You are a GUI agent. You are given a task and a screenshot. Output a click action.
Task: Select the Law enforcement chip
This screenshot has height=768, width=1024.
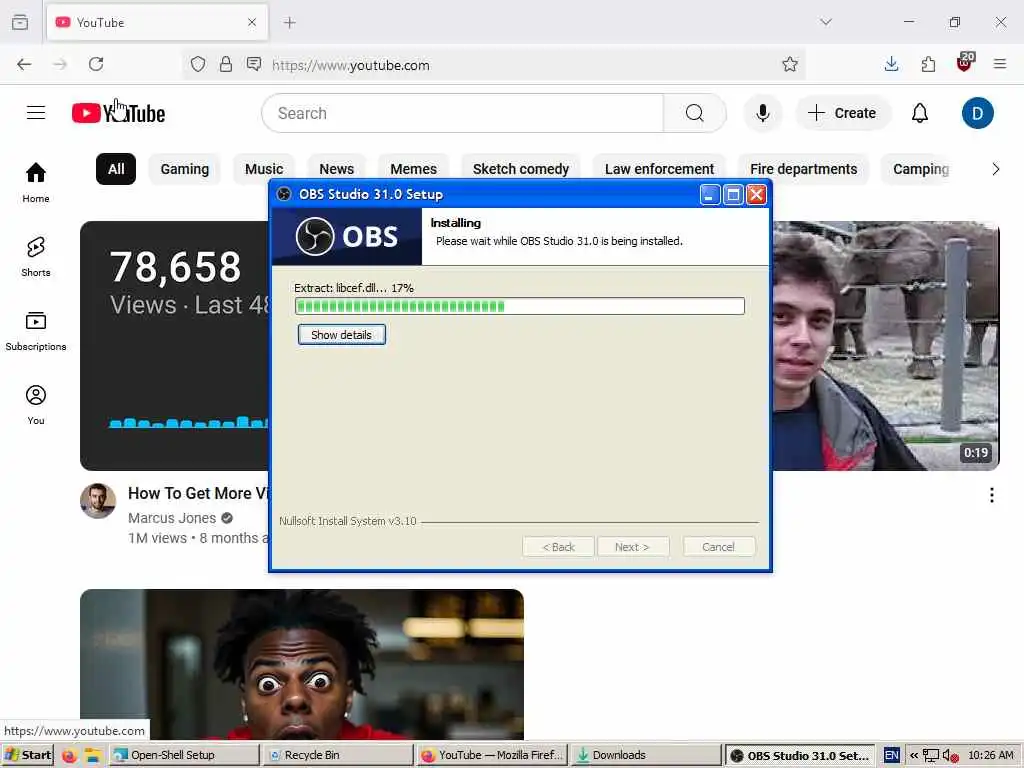click(x=659, y=169)
